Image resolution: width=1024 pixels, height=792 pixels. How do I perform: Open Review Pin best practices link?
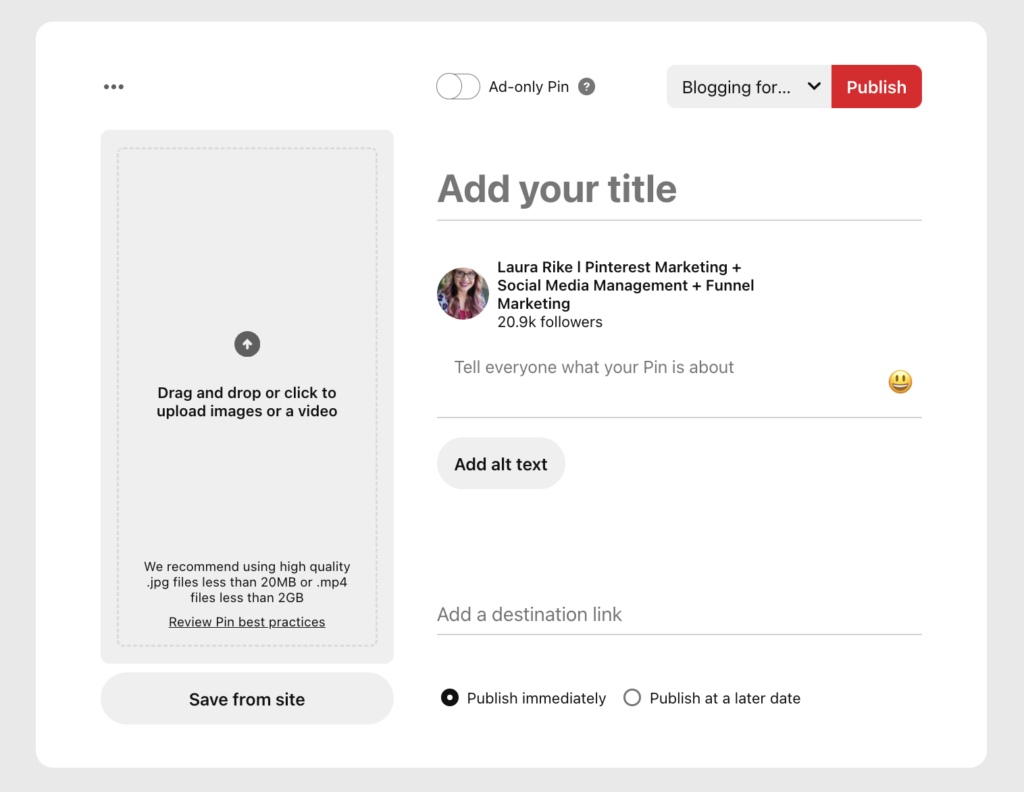pyautogui.click(x=246, y=621)
